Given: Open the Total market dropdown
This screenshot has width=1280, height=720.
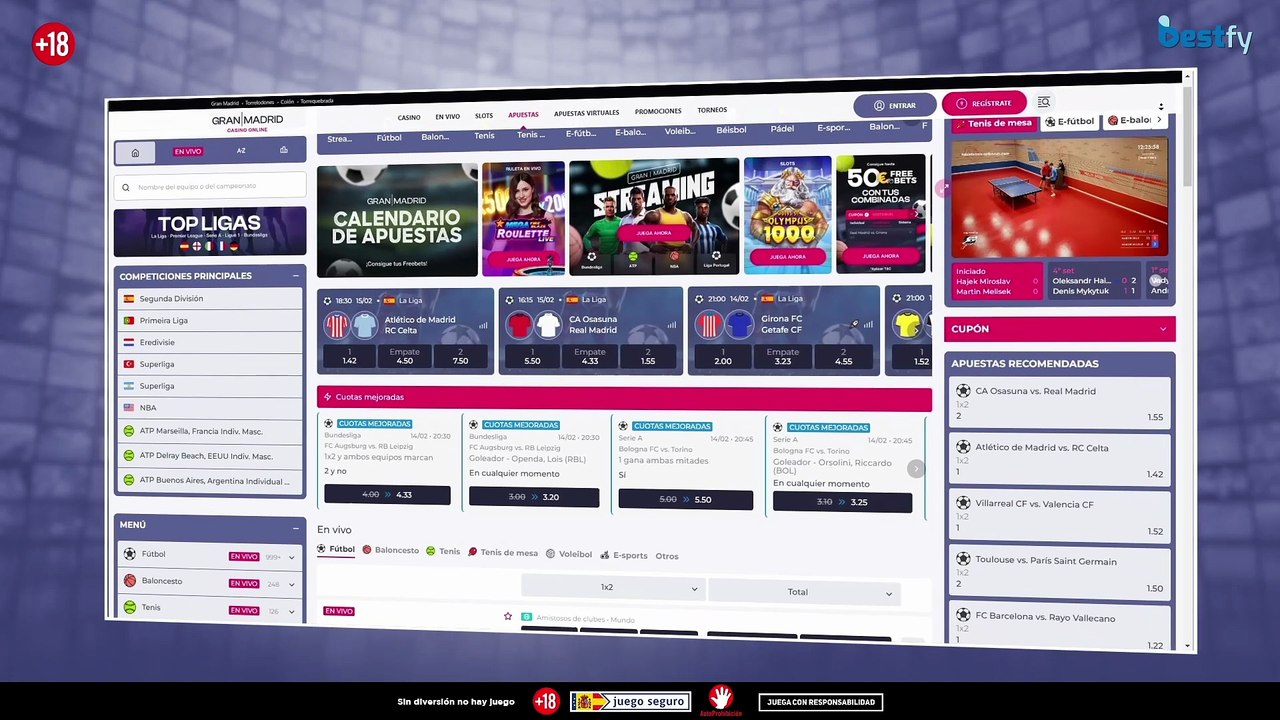Looking at the screenshot, I should (x=805, y=592).
